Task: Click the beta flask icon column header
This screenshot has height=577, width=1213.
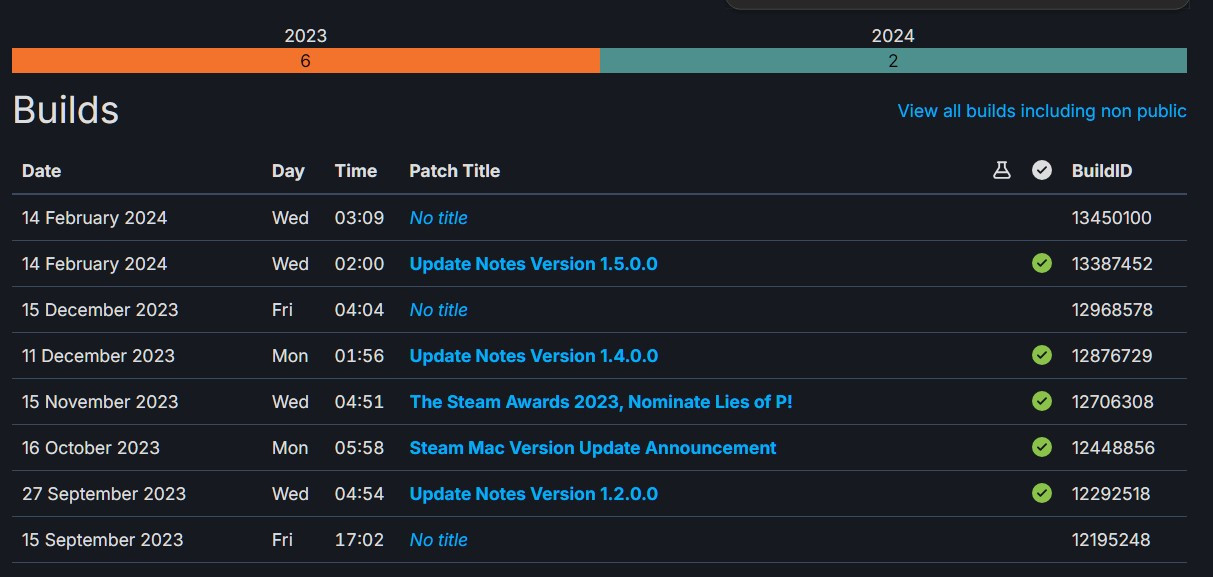Action: [x=1001, y=170]
